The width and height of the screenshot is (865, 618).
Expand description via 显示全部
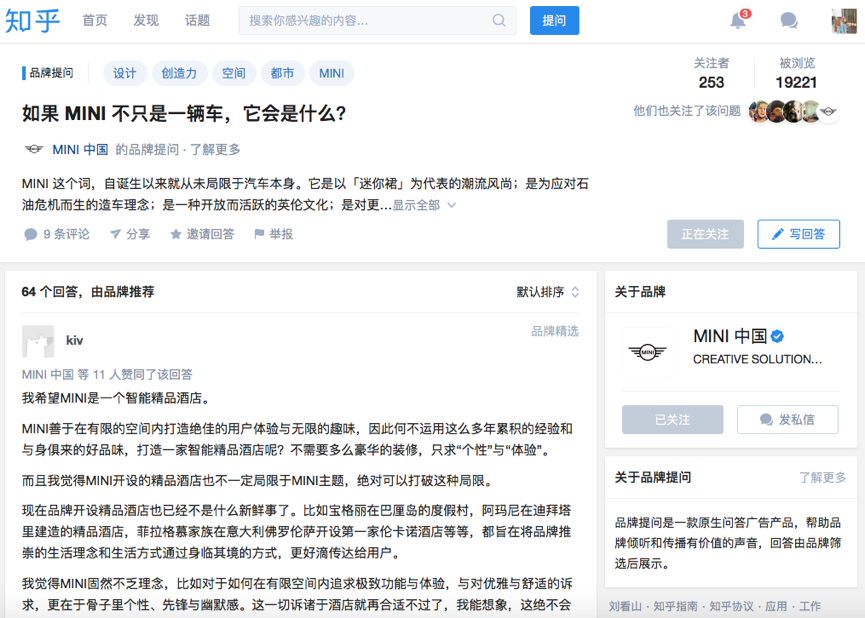pyautogui.click(x=424, y=205)
